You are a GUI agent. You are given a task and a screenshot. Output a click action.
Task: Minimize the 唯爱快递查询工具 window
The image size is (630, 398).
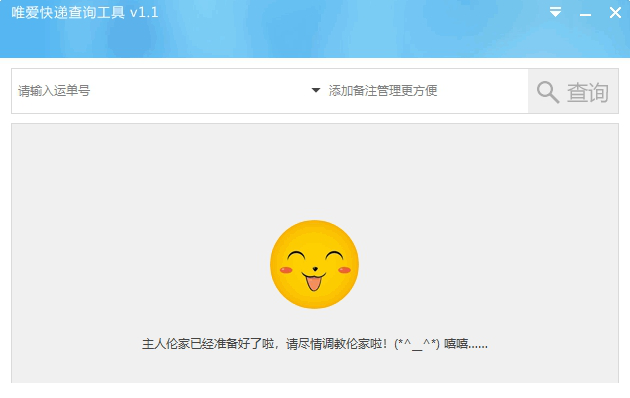pos(585,15)
